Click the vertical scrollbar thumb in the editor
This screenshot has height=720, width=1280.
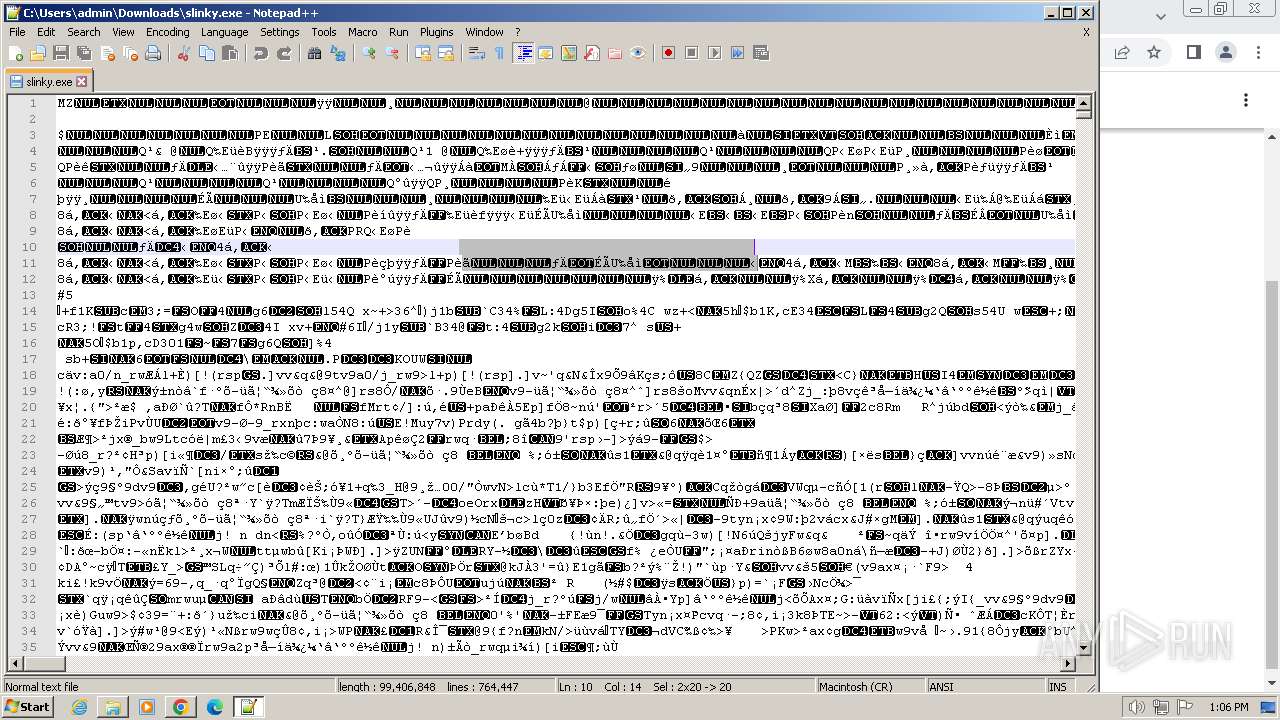(1083, 113)
